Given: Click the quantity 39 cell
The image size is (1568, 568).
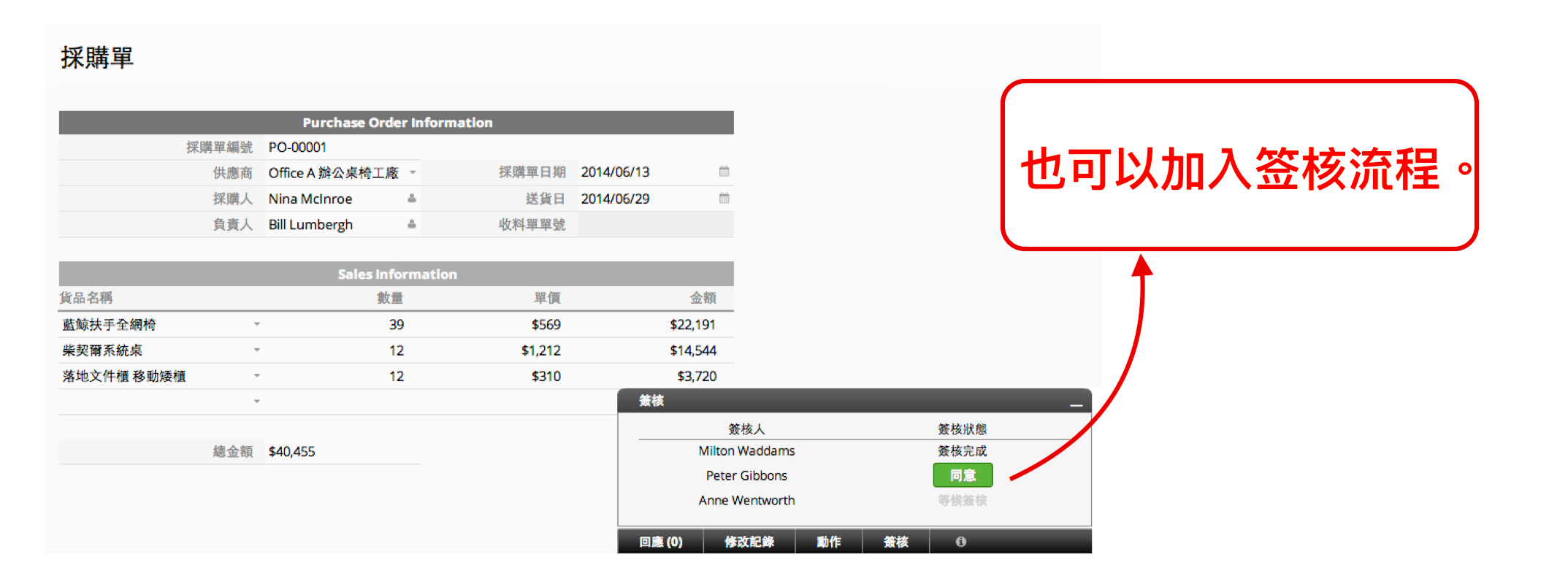Looking at the screenshot, I should [x=396, y=324].
